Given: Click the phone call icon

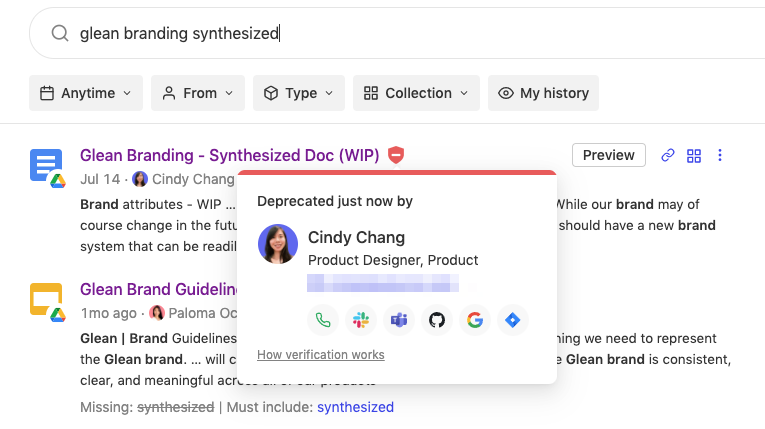Looking at the screenshot, I should (x=323, y=320).
